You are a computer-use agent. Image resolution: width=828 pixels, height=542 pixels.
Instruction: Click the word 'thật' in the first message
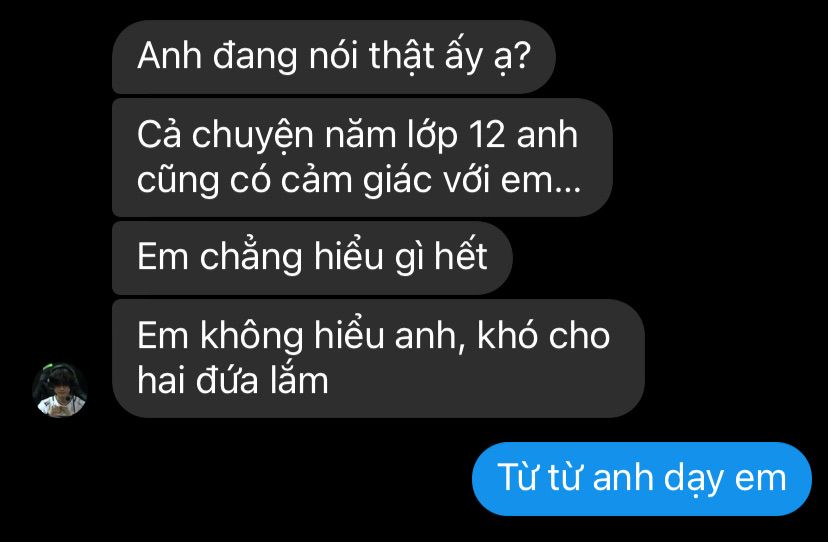pos(402,57)
